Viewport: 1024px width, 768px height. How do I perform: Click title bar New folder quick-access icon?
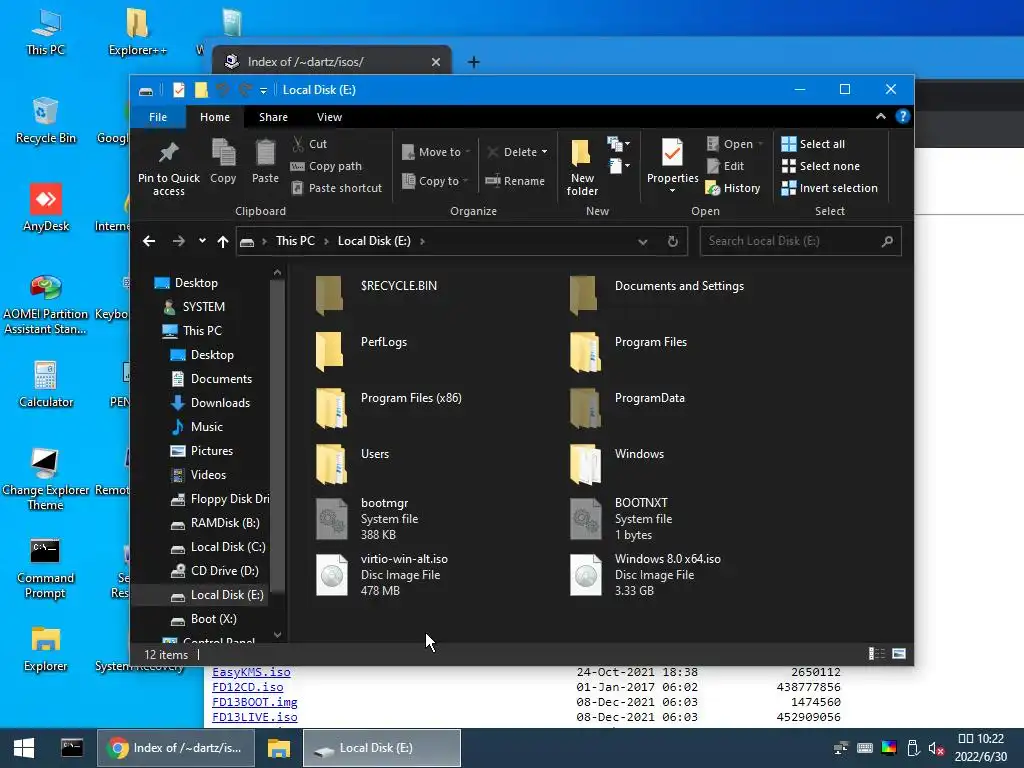201,90
